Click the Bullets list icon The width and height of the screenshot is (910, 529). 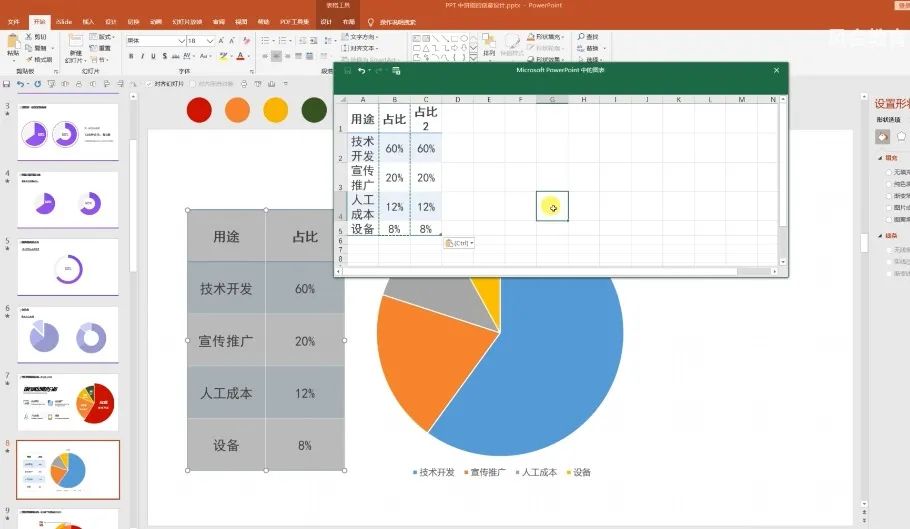coord(265,41)
